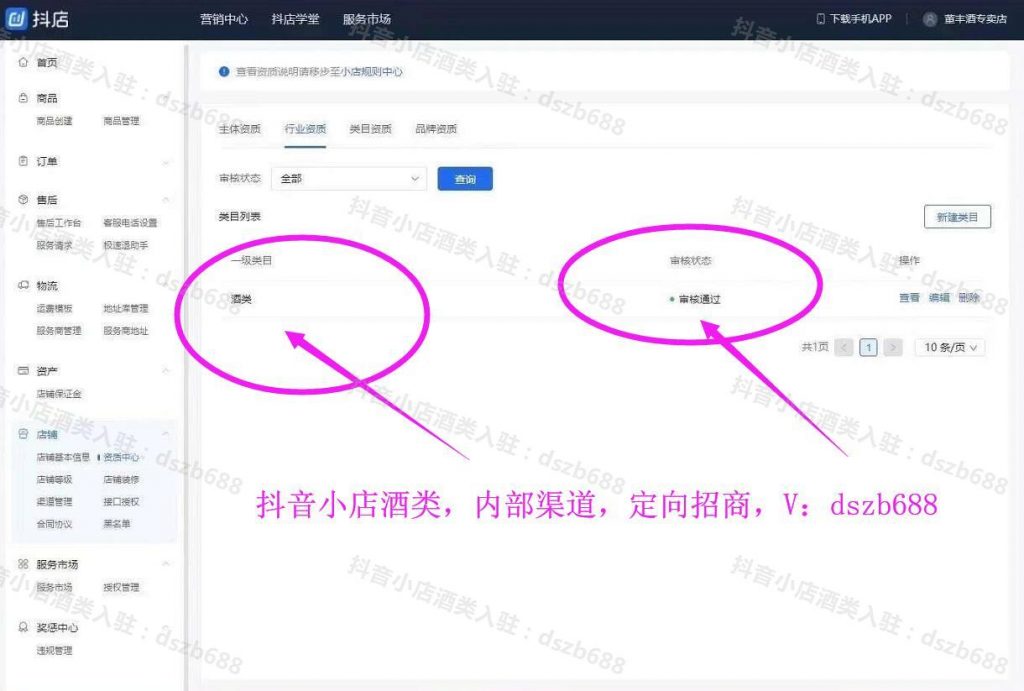Viewport: 1024px width, 691px height.
Task: Click the blue info icon in notice
Action: pyautogui.click(x=224, y=71)
